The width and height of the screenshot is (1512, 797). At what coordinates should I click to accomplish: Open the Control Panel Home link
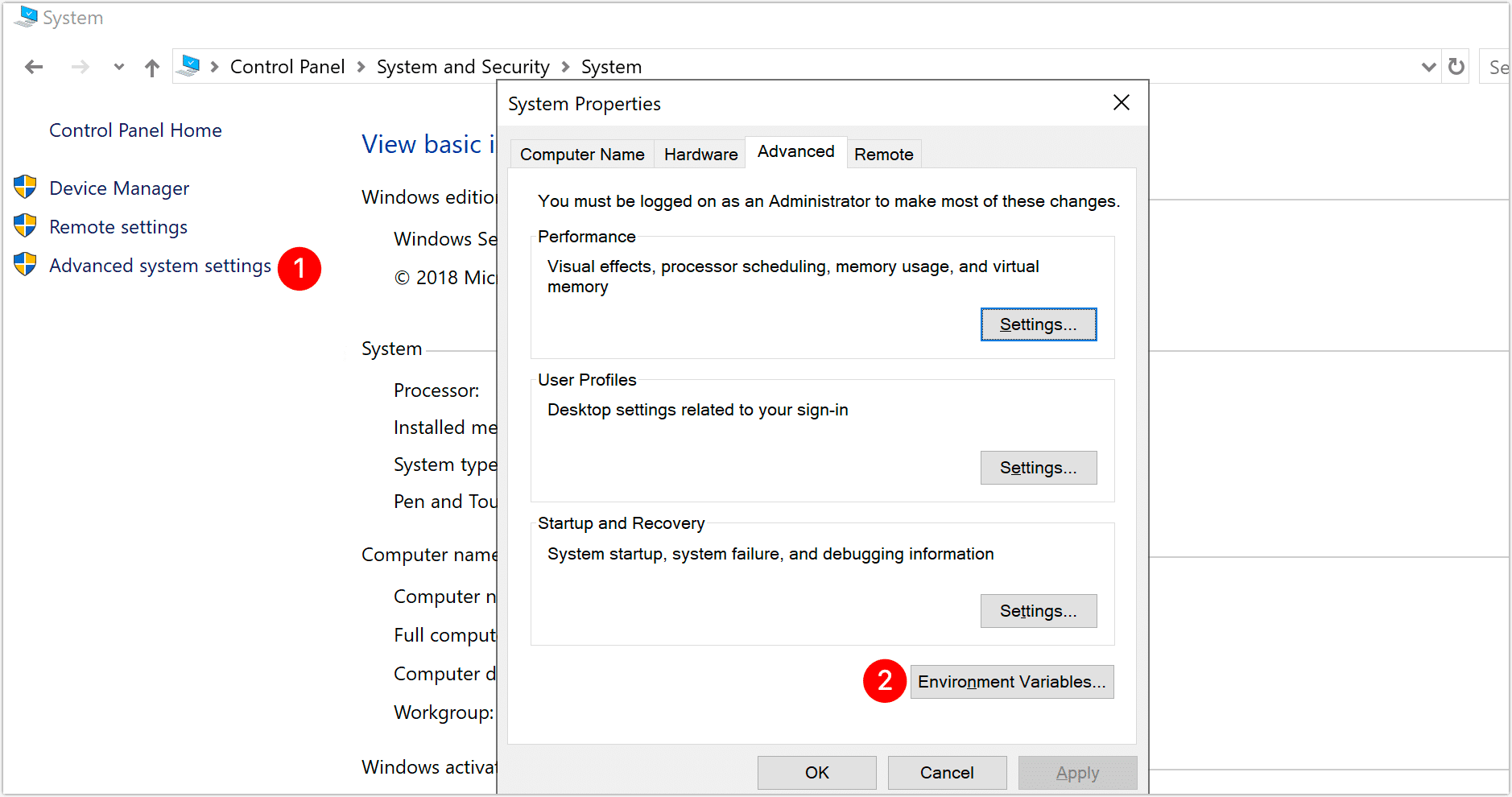pyautogui.click(x=135, y=130)
